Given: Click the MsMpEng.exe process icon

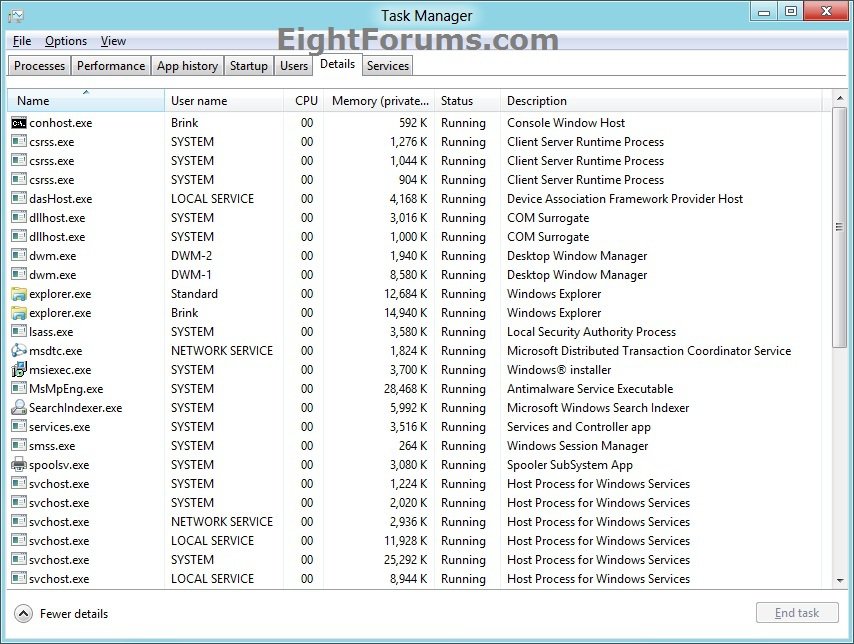Looking at the screenshot, I should point(19,389).
